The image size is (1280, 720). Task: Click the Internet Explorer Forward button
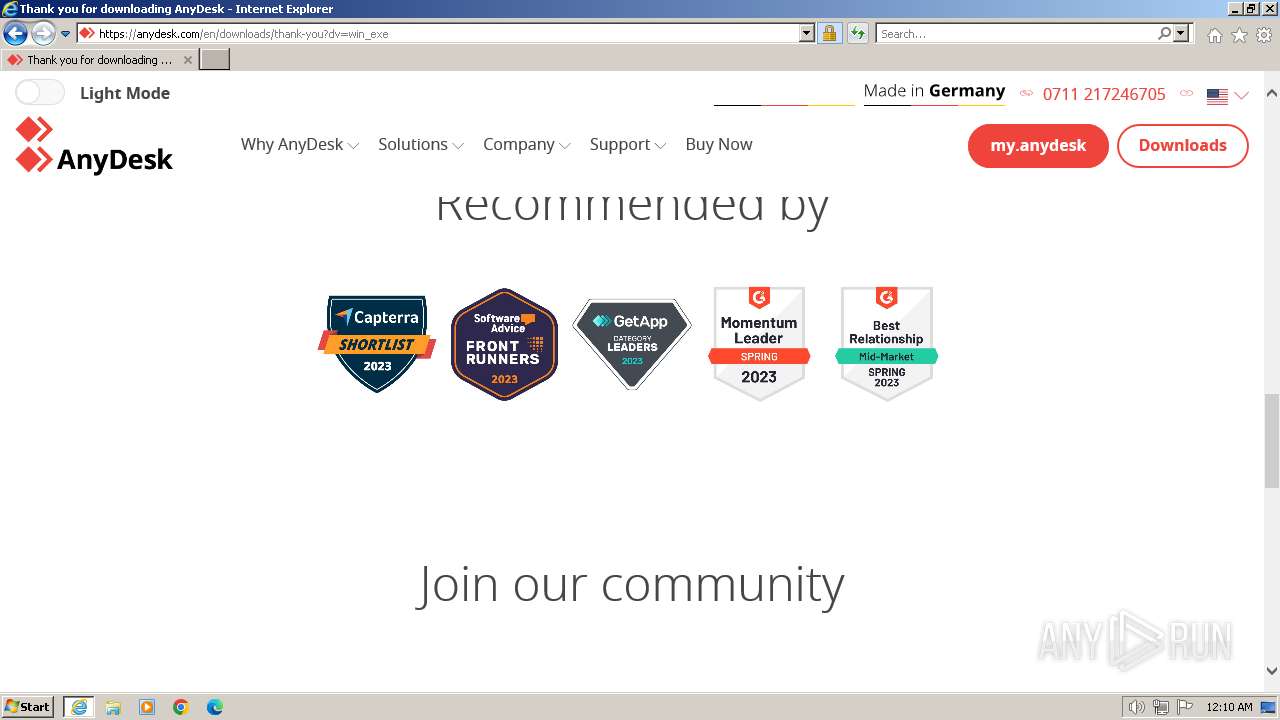click(43, 34)
